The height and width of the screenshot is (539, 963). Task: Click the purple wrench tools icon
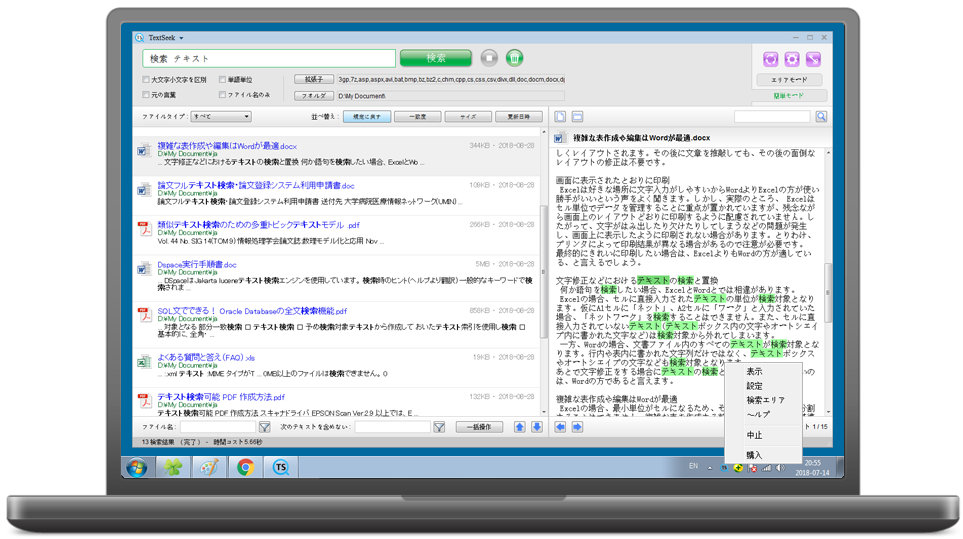(x=813, y=60)
